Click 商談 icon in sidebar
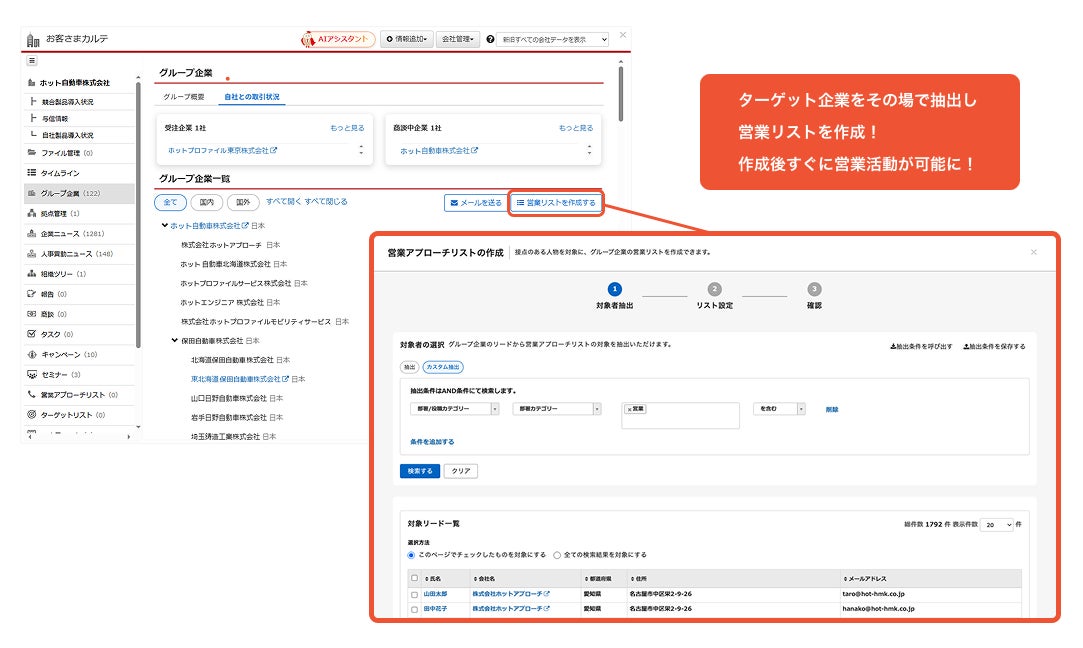1083x648 pixels. click(x=32, y=314)
